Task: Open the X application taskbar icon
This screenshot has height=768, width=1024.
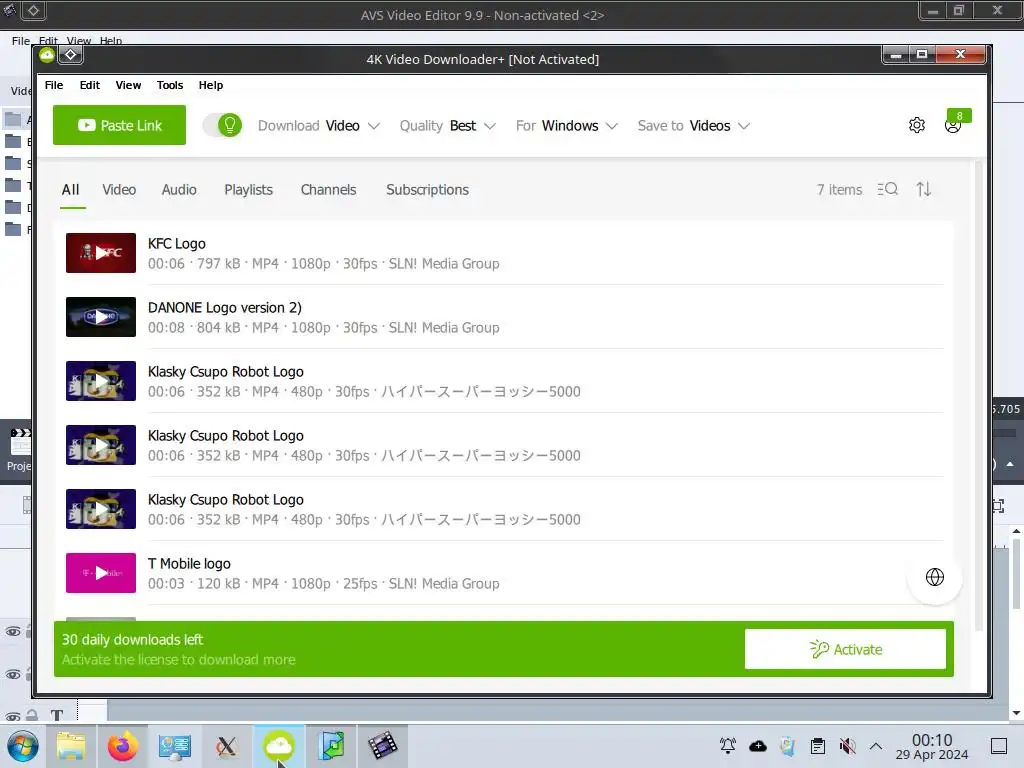Action: (x=226, y=746)
